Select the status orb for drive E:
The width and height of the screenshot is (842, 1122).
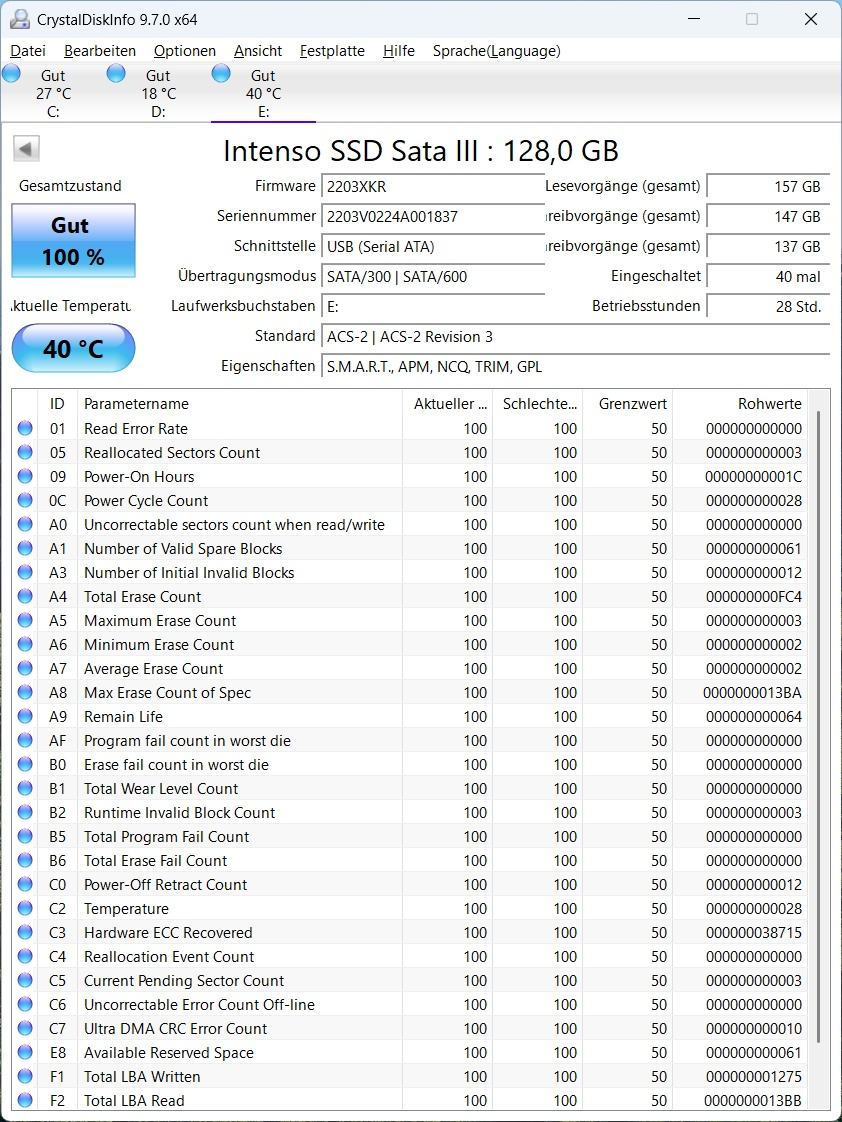221,73
